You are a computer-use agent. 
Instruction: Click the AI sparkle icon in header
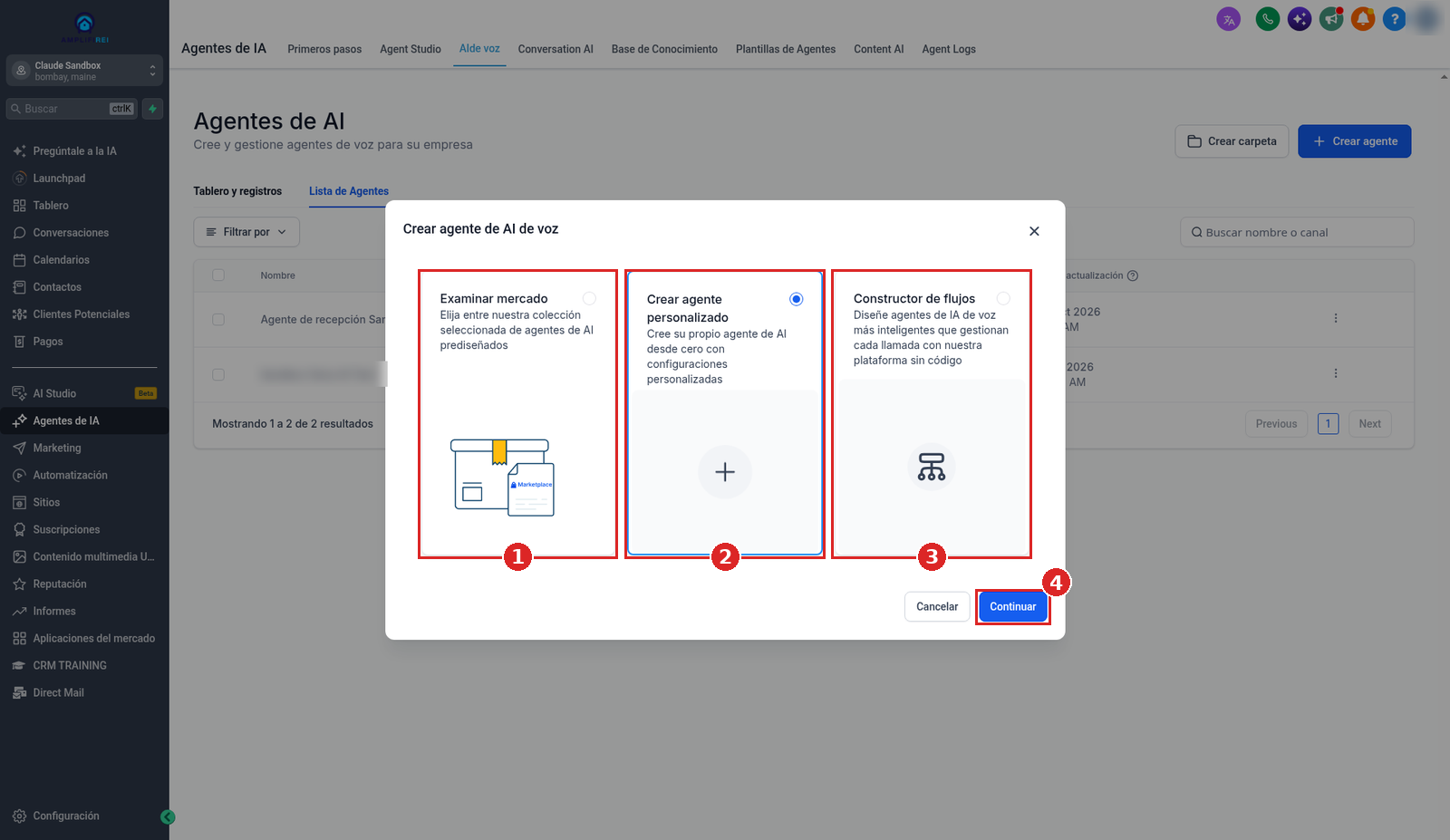[x=1300, y=19]
